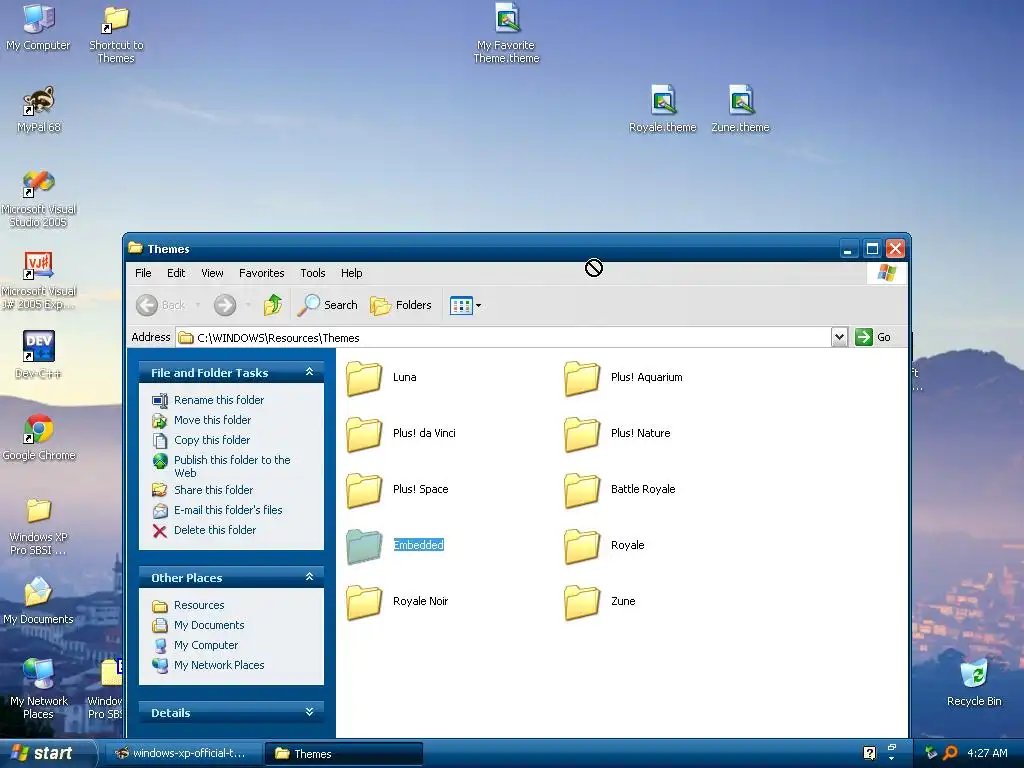1024x768 pixels.
Task: Select My Computer desktop icon
Action: point(38,28)
